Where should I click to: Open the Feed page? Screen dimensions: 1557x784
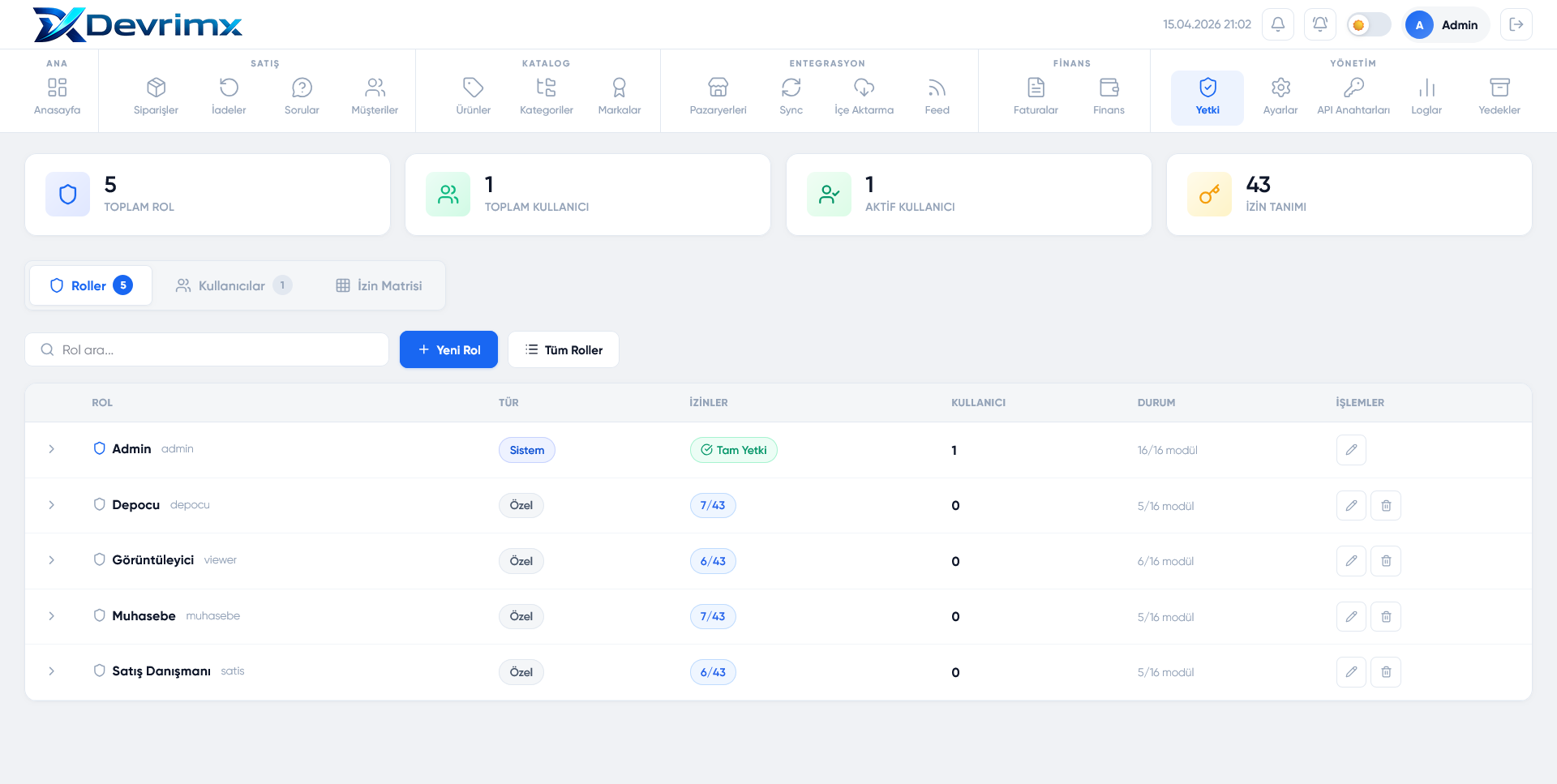[x=937, y=97]
